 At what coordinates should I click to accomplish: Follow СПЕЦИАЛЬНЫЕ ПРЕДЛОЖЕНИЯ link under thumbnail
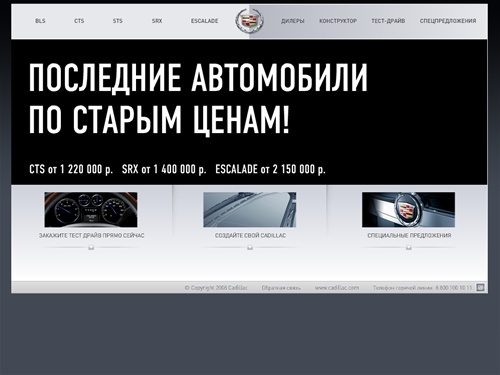409,235
